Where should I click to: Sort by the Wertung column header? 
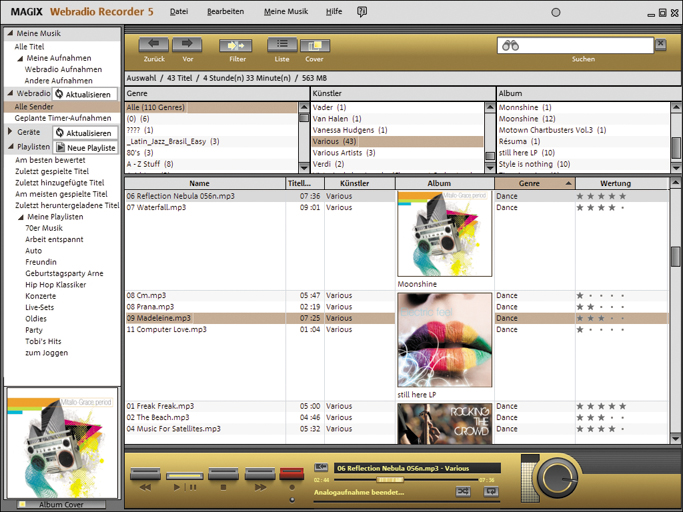click(x=621, y=183)
